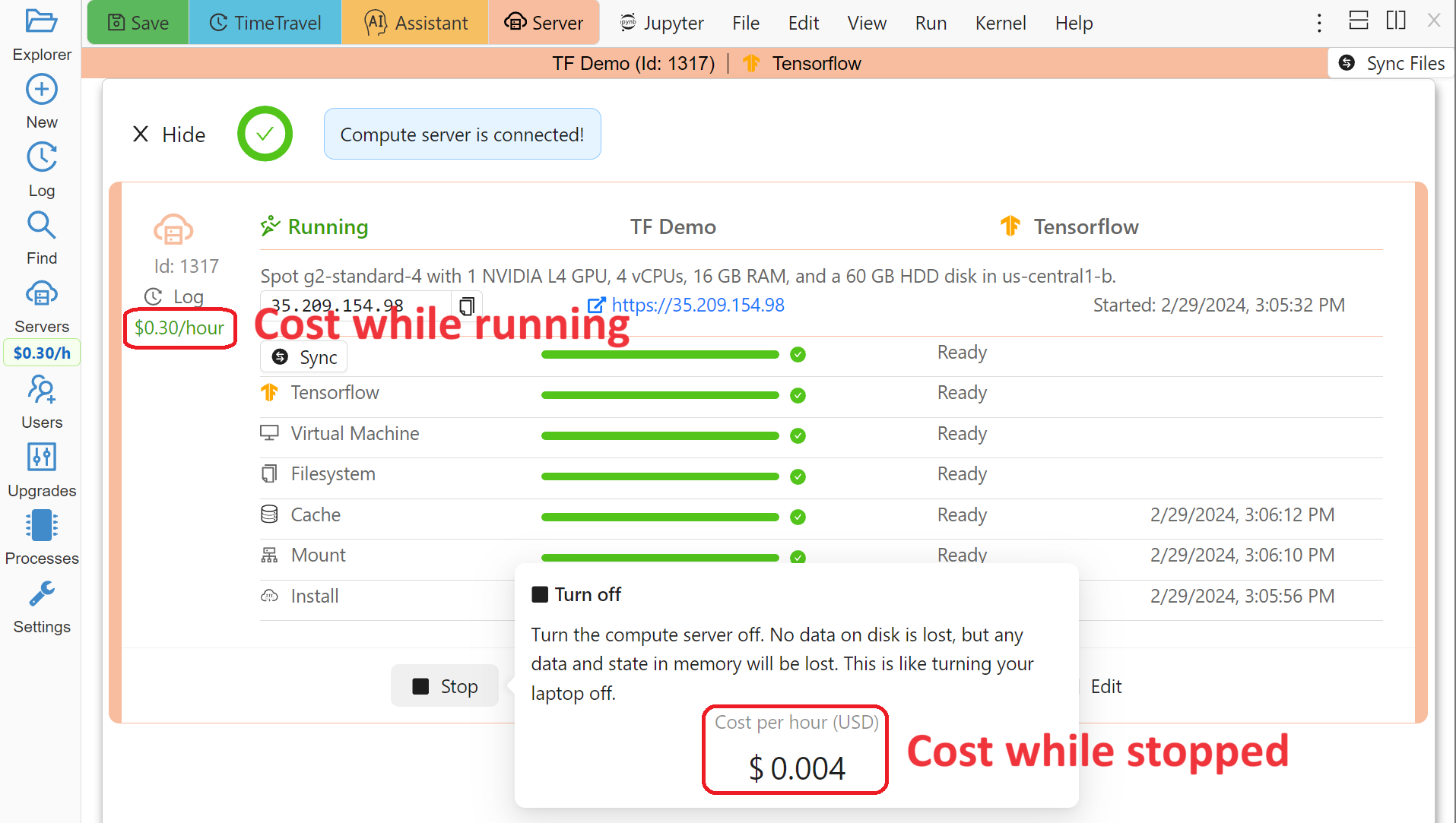Click the $0.30/h spend rate badge
Screen dimensions: 1456x823
pos(42,353)
